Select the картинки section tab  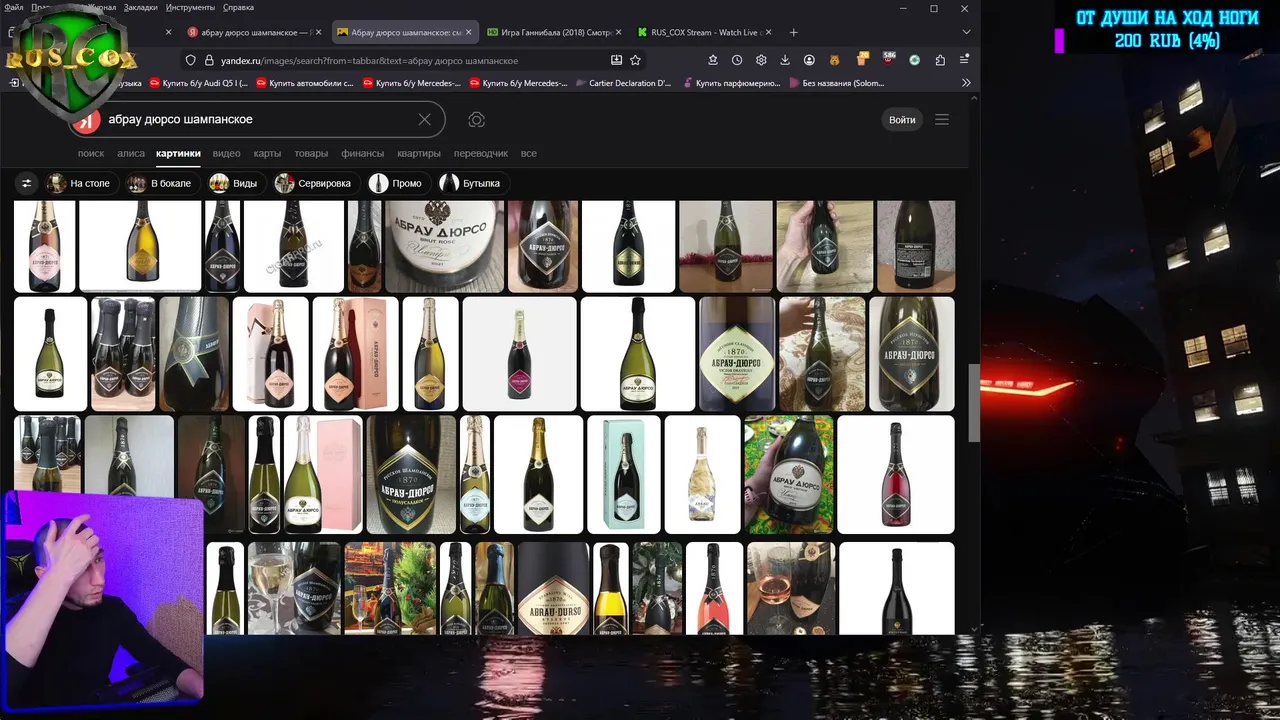tap(178, 153)
